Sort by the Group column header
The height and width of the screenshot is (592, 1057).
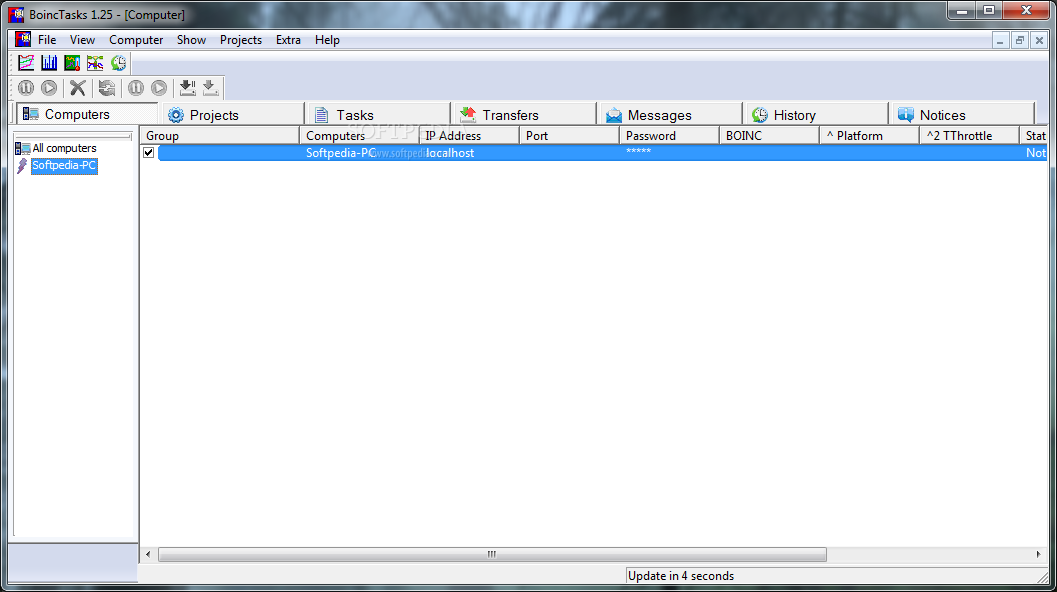220,136
